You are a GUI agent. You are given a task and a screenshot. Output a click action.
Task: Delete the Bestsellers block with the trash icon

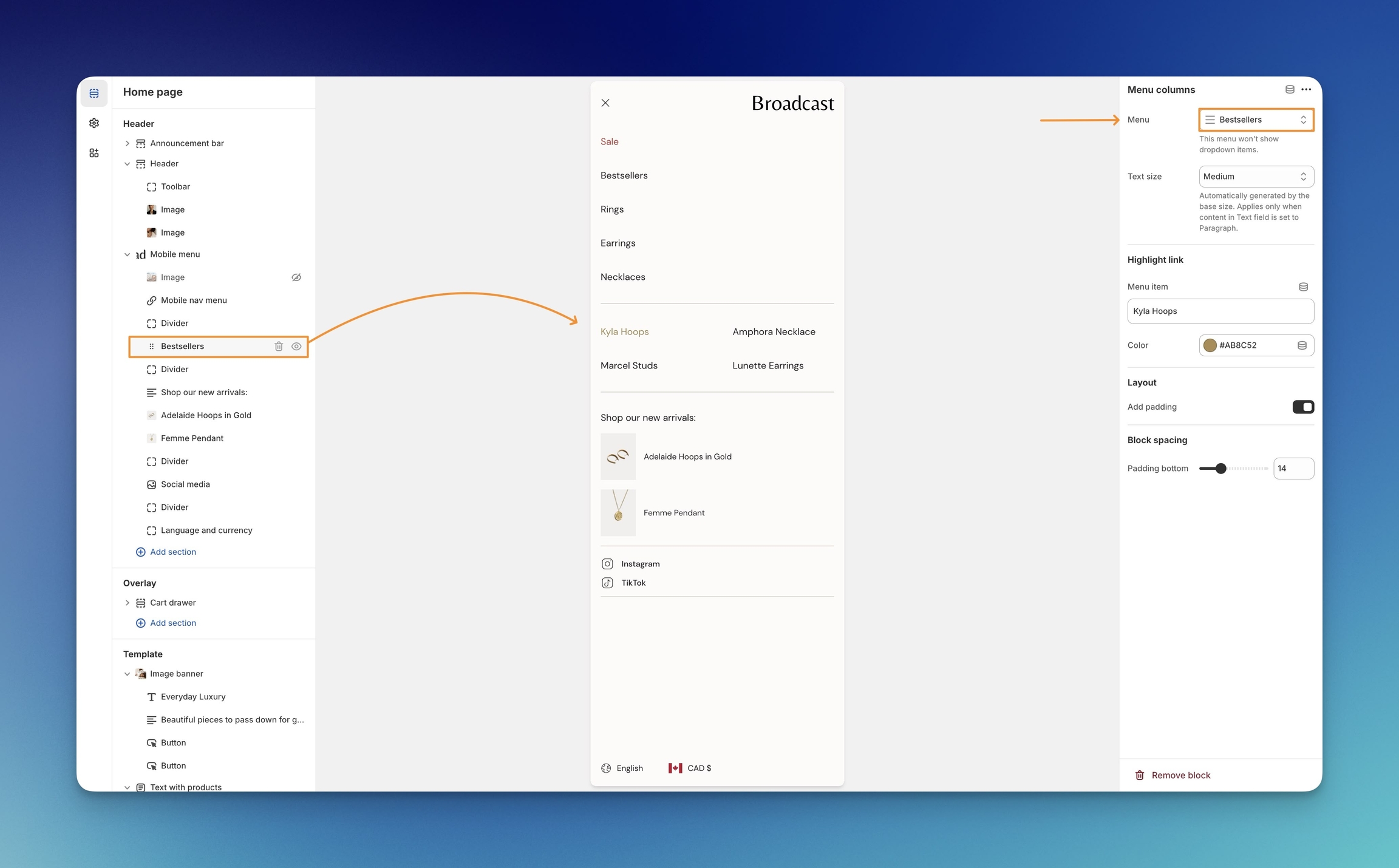(279, 346)
